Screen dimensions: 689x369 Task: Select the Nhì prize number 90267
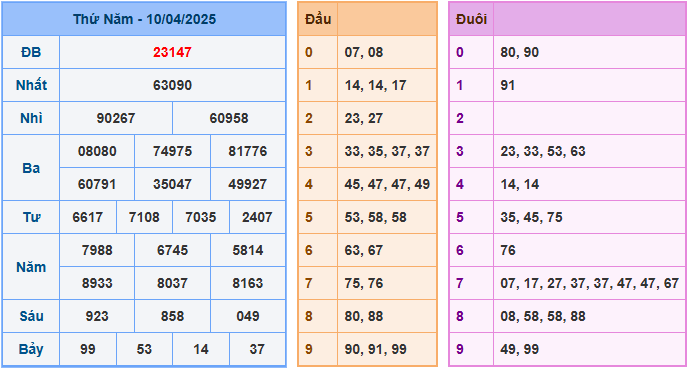[x=116, y=118]
